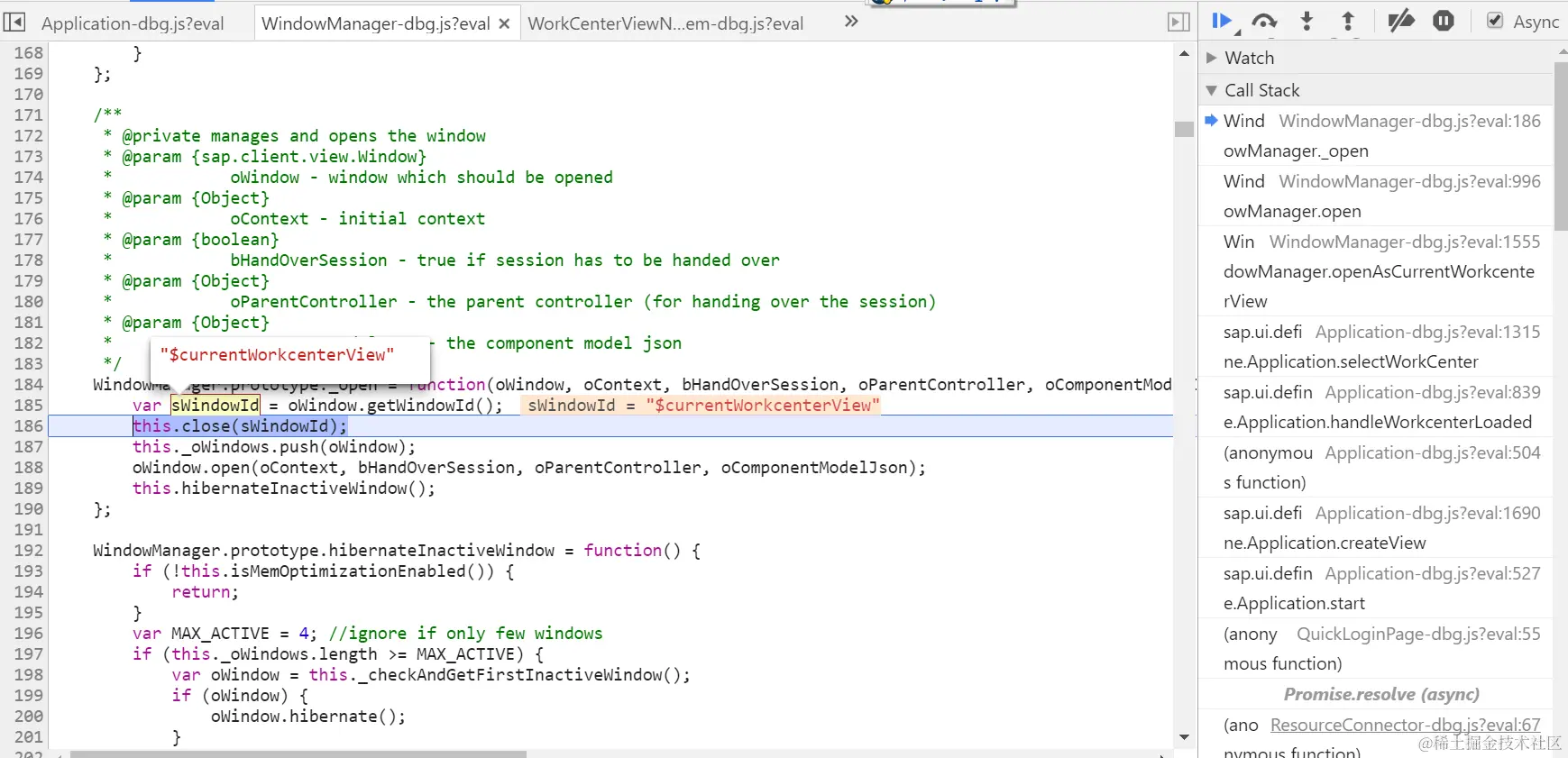Select Application.createView call stack frame
Screen dimensions: 1568x758
[x=1376, y=527]
